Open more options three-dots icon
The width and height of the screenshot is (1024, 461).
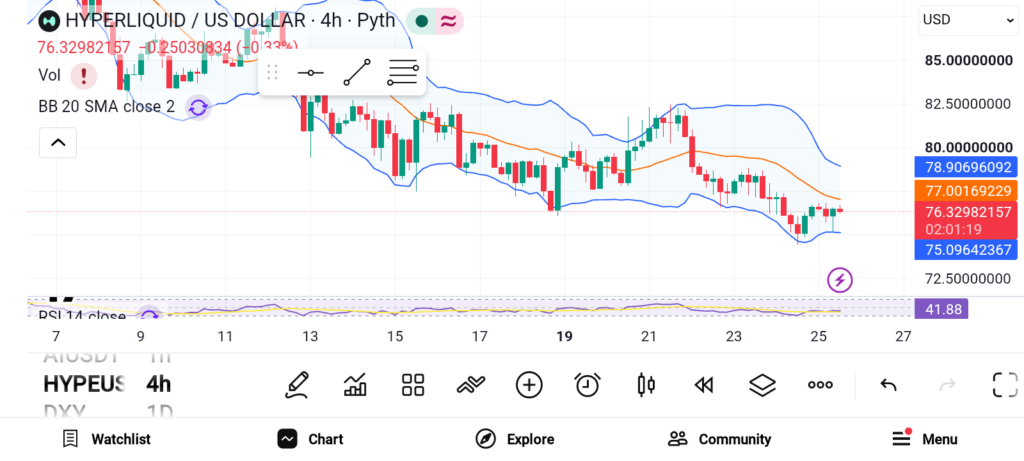820,385
